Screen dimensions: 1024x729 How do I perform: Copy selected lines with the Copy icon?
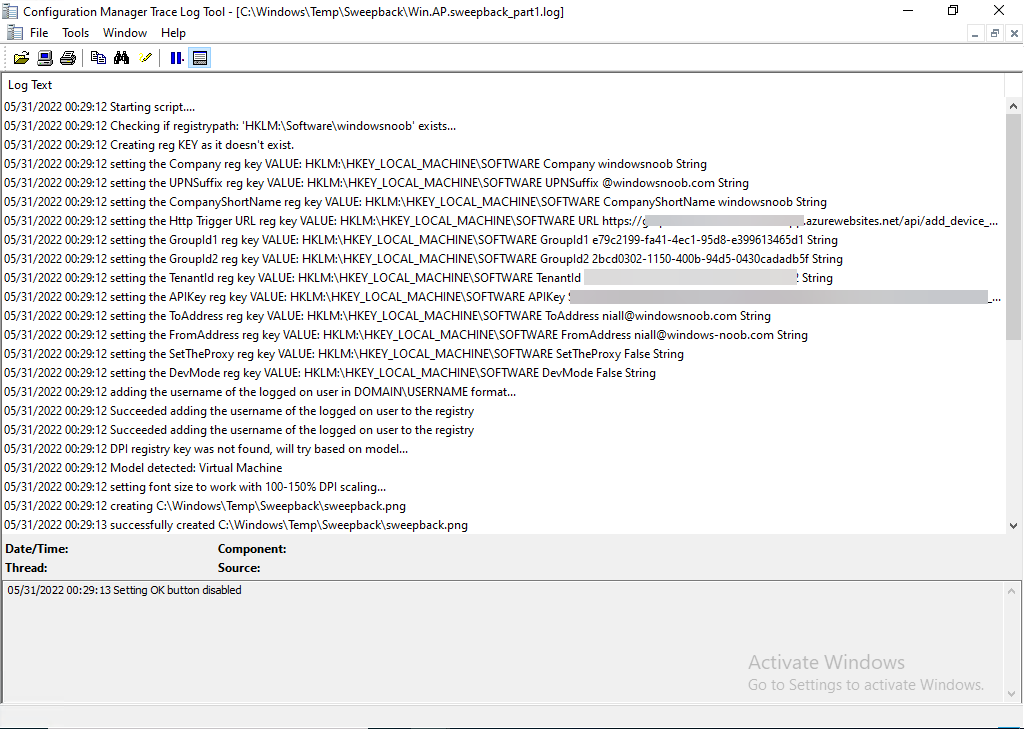[98, 58]
